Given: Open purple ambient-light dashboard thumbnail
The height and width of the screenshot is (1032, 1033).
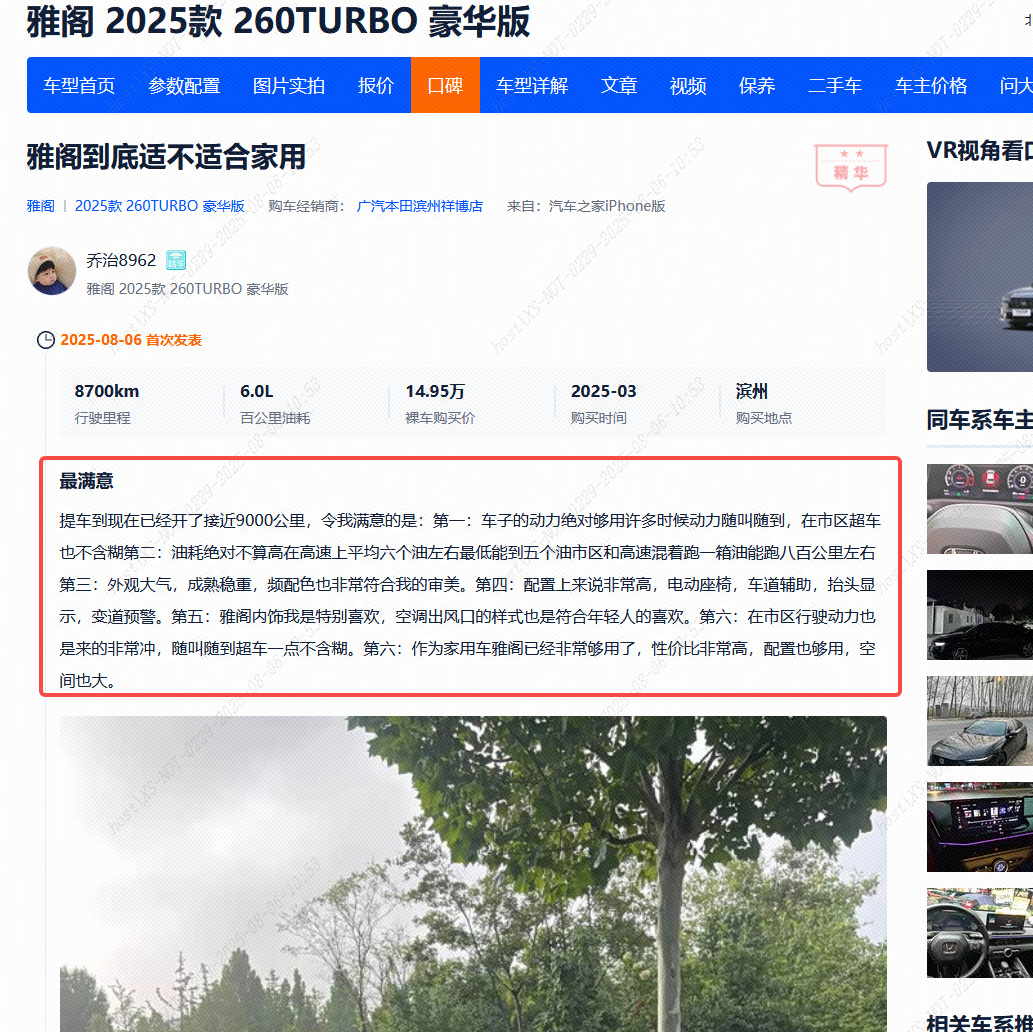Looking at the screenshot, I should pos(980,827).
